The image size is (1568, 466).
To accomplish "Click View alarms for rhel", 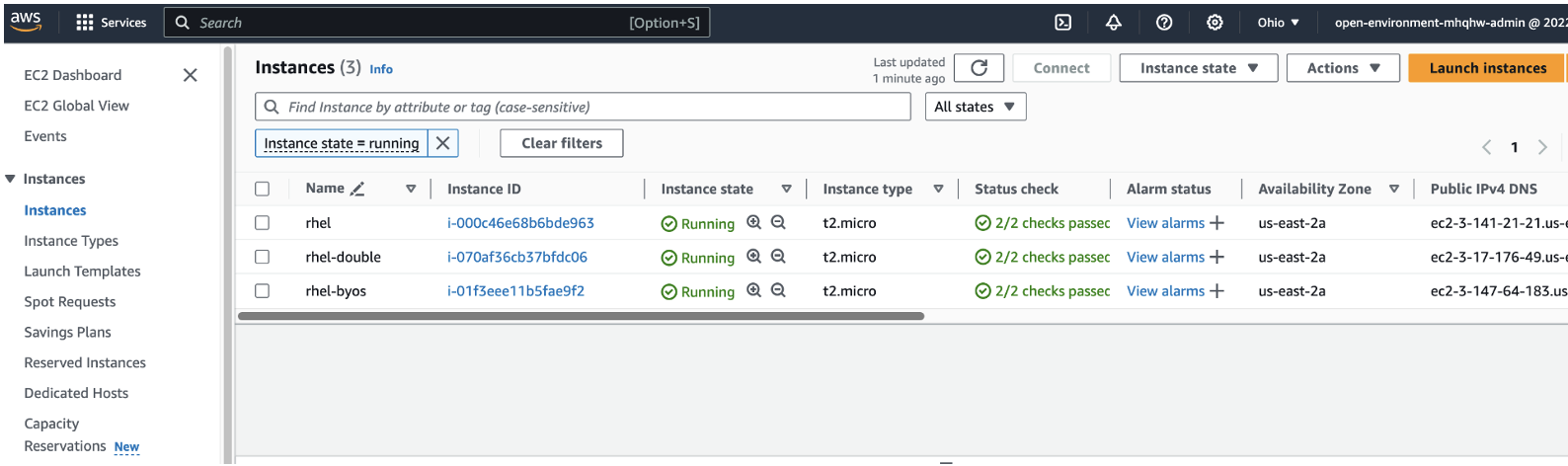I will coord(1165,223).
